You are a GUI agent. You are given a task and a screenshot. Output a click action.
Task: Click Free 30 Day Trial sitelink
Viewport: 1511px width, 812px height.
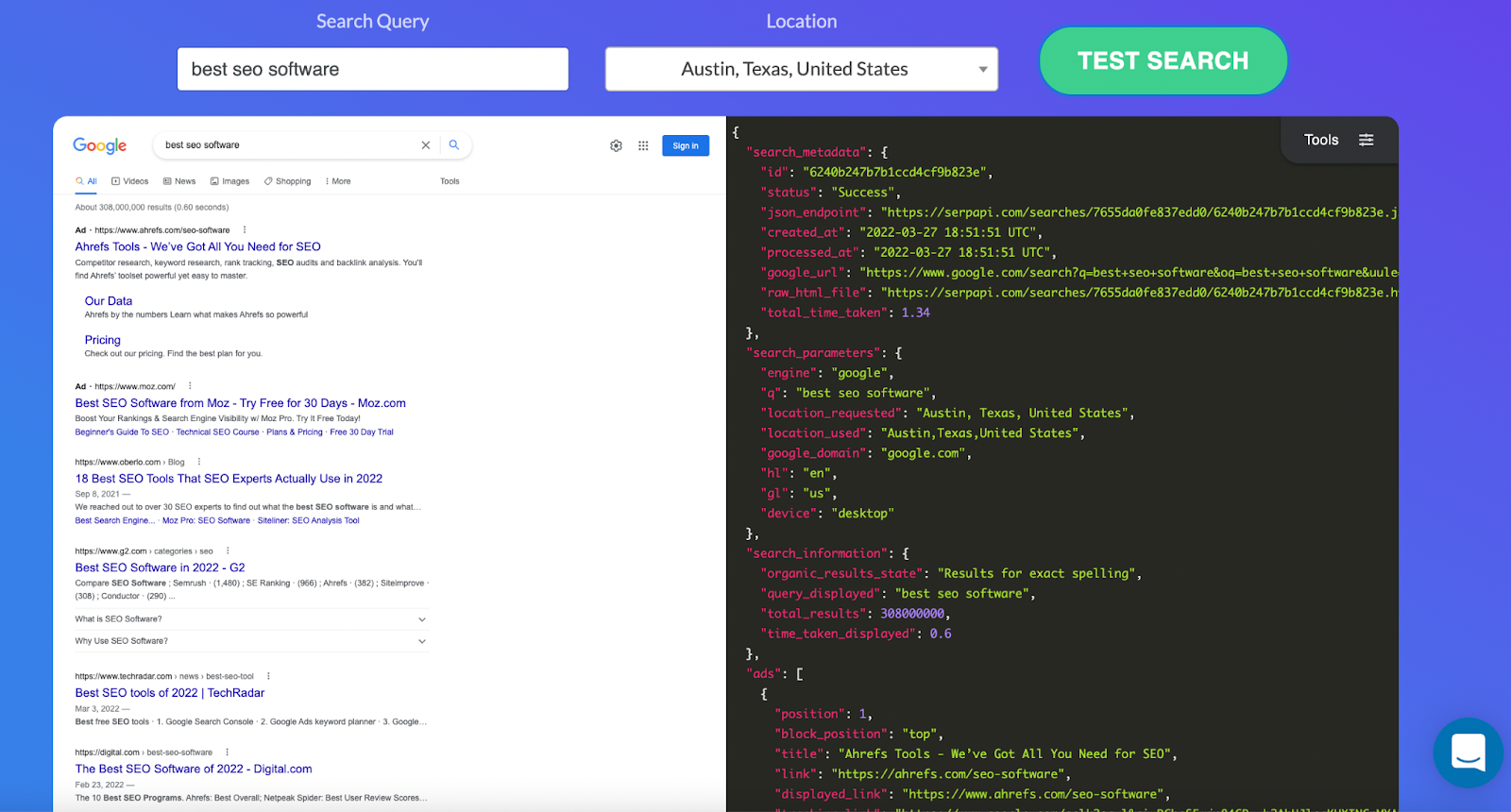(x=362, y=432)
